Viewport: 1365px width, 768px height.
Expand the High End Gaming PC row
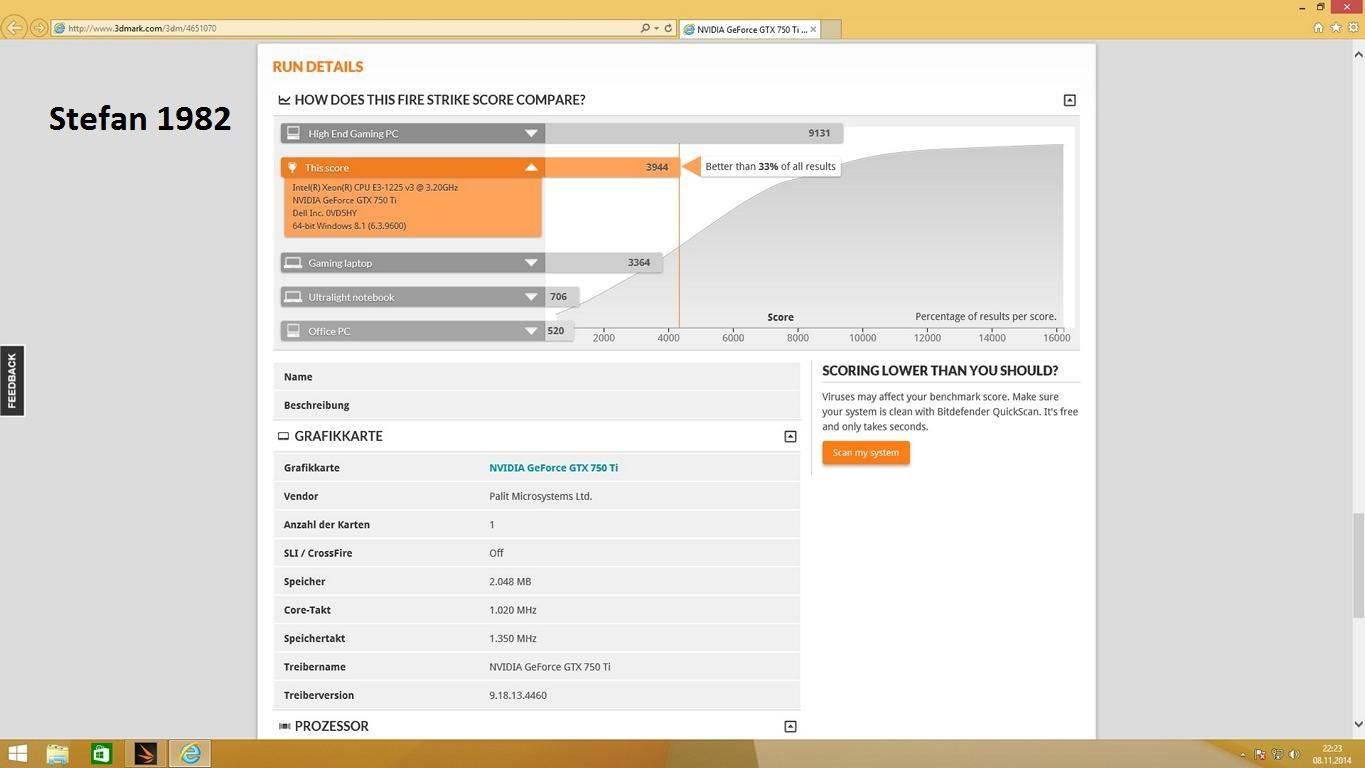[x=531, y=133]
